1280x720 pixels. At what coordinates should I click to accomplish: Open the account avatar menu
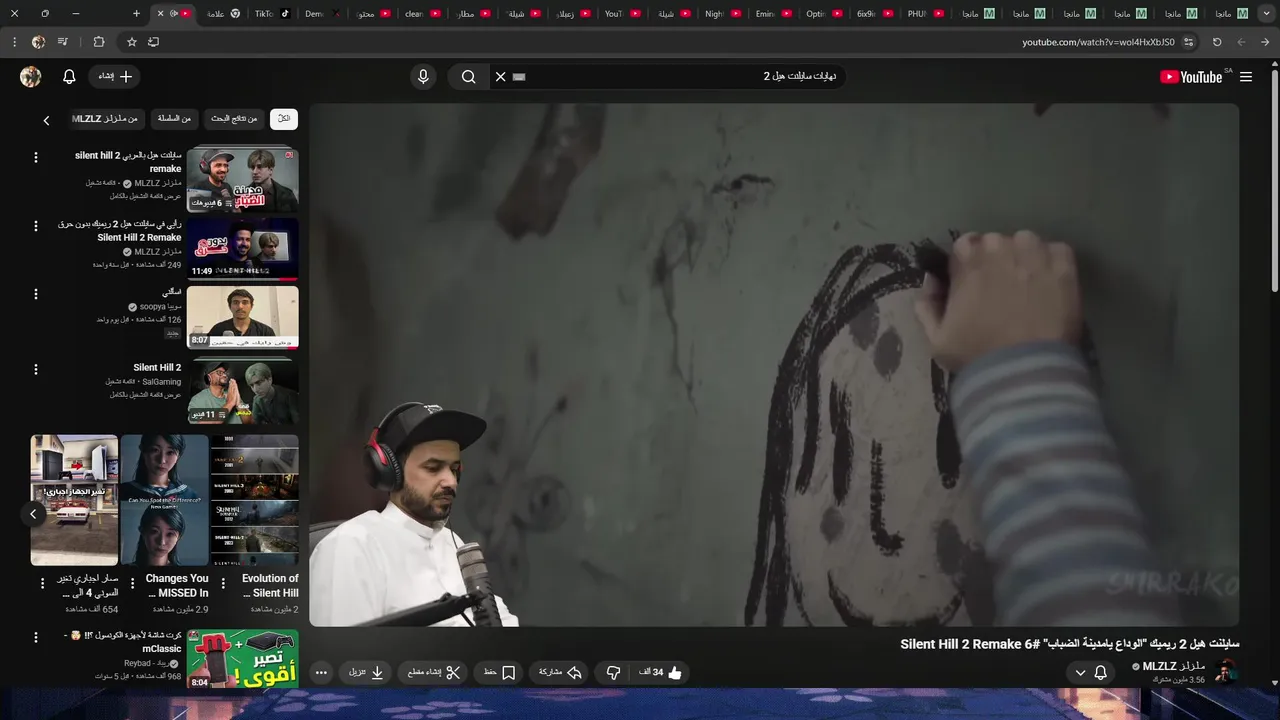[31, 77]
